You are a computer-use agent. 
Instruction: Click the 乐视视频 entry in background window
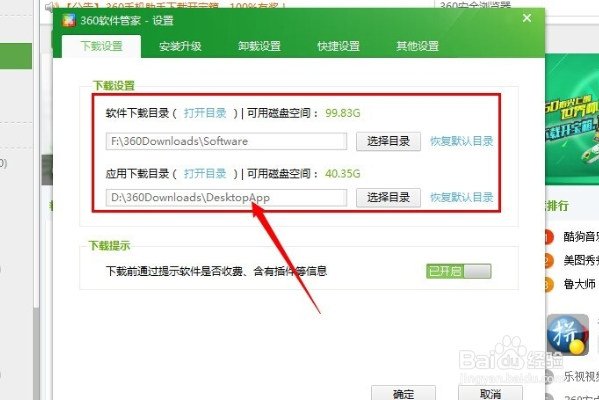pyautogui.click(x=581, y=376)
